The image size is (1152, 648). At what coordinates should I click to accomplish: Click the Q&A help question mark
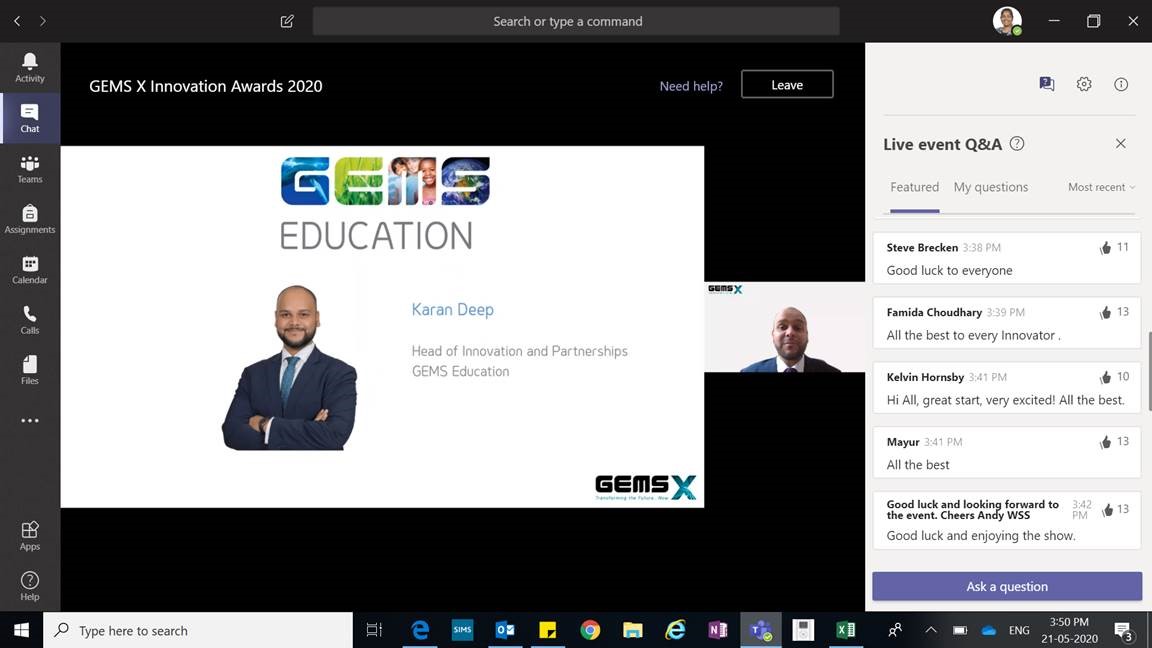(x=1017, y=144)
